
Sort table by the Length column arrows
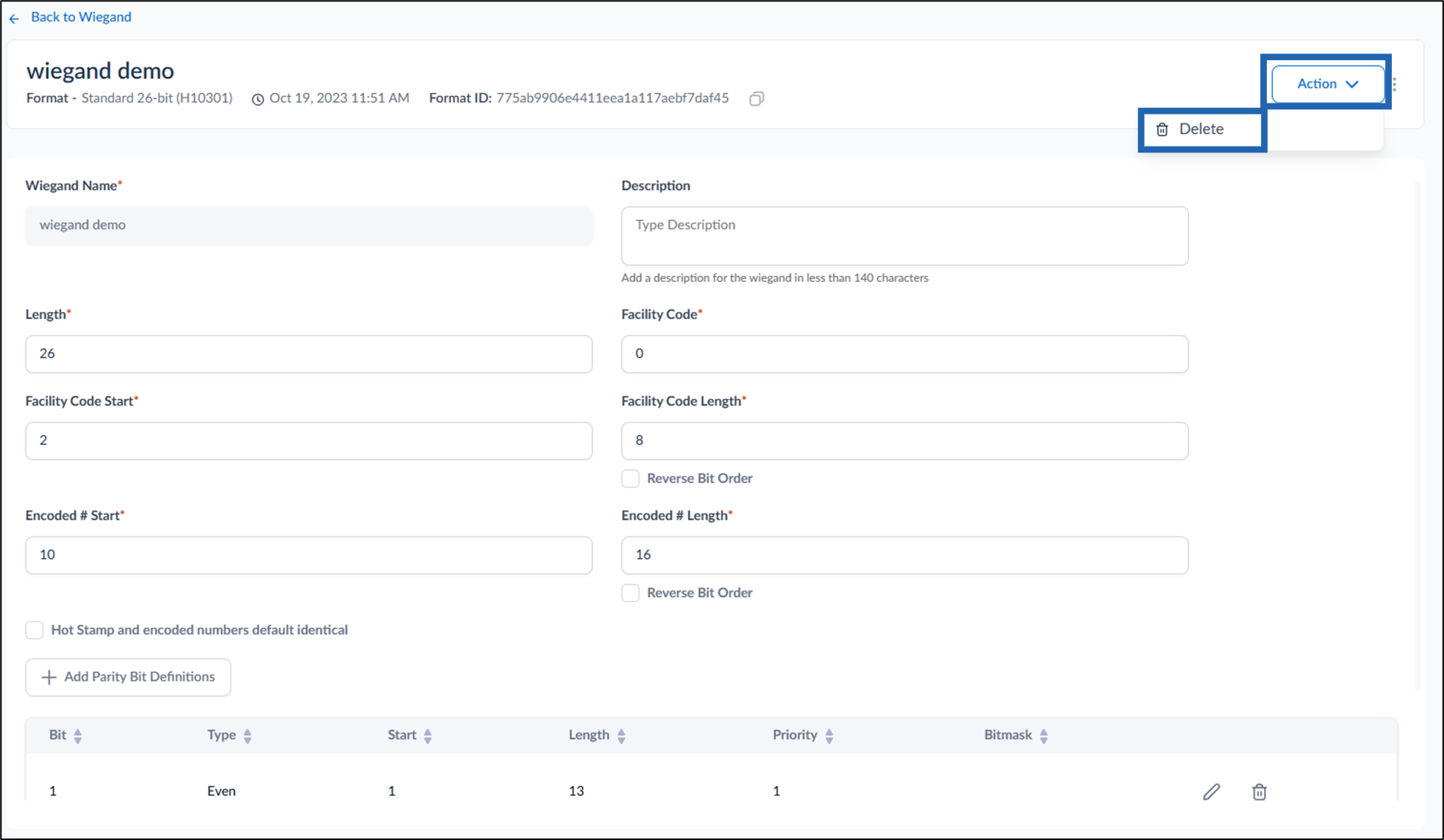coord(621,736)
